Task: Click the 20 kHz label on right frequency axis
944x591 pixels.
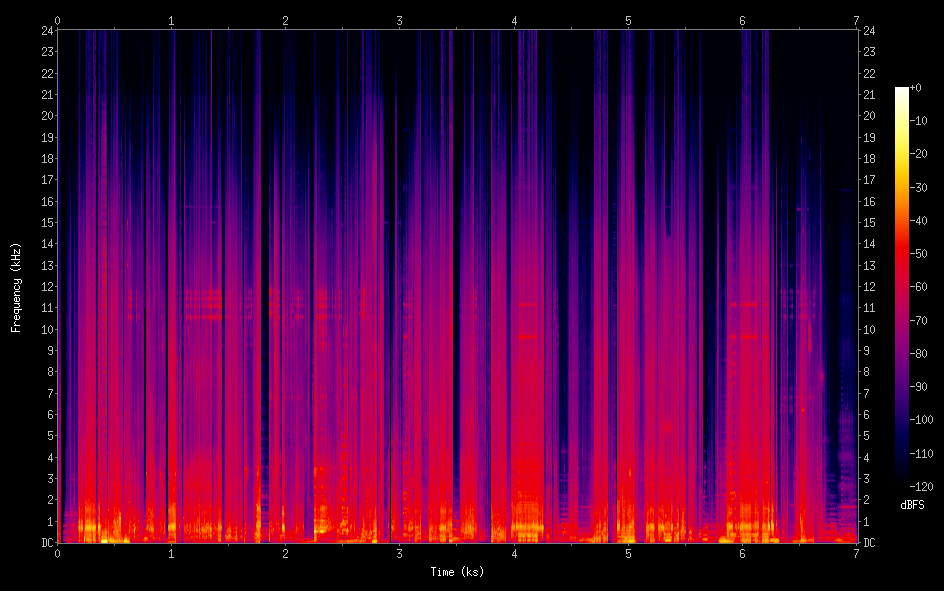Action: click(x=870, y=116)
